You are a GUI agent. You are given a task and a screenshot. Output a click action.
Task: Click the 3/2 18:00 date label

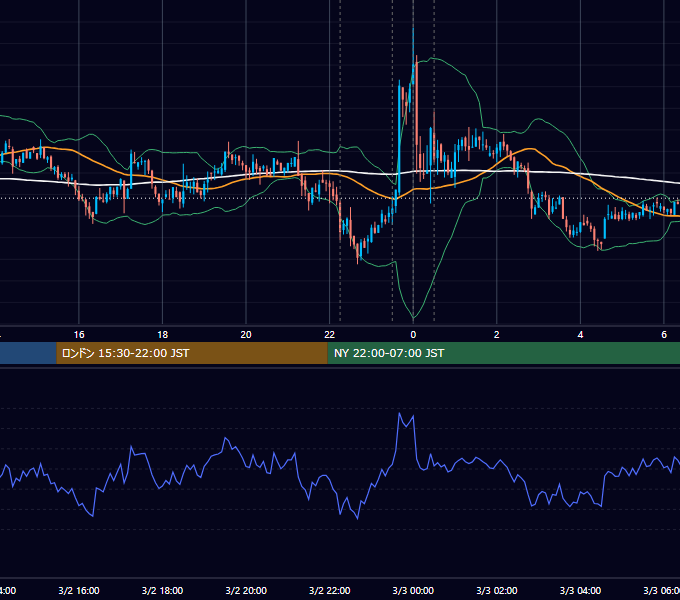pyautogui.click(x=163, y=590)
